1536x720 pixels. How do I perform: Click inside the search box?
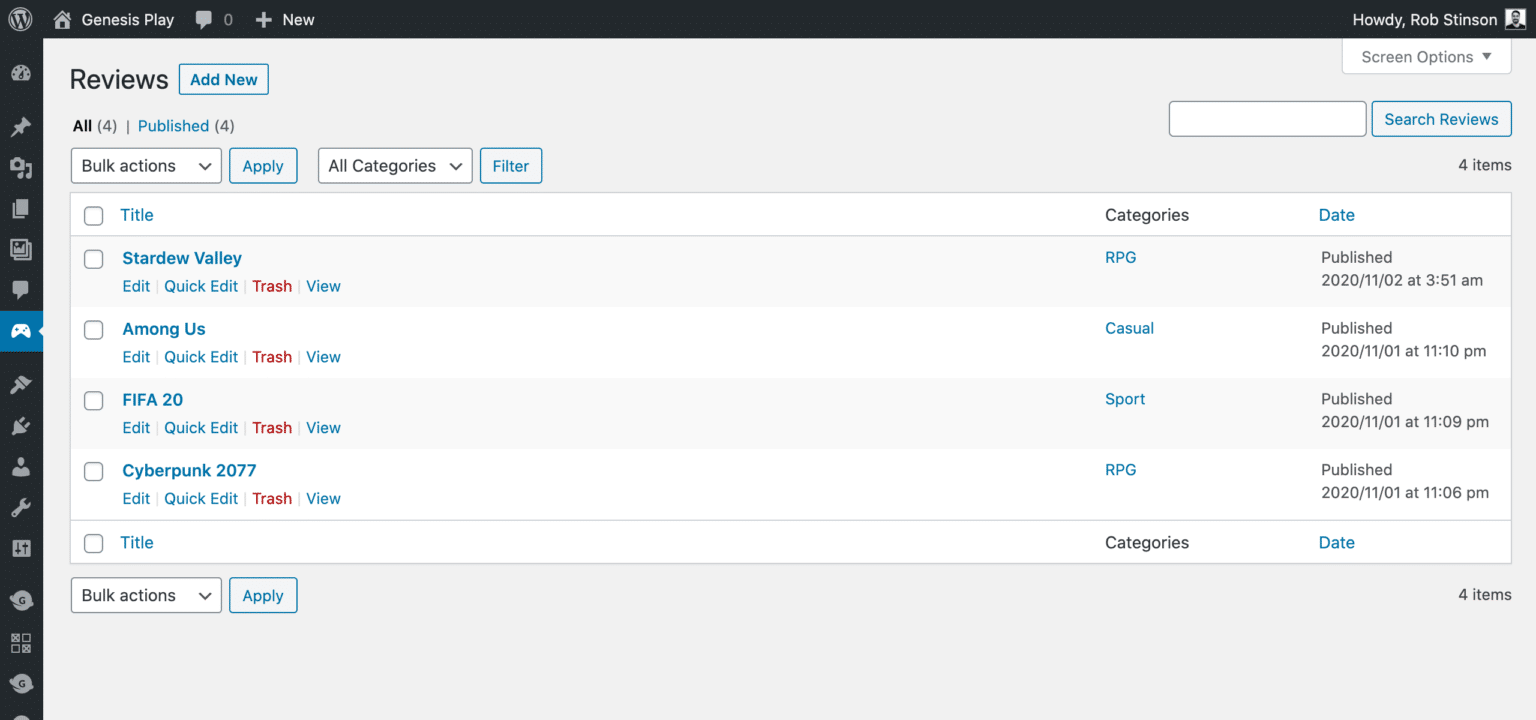[1266, 118]
